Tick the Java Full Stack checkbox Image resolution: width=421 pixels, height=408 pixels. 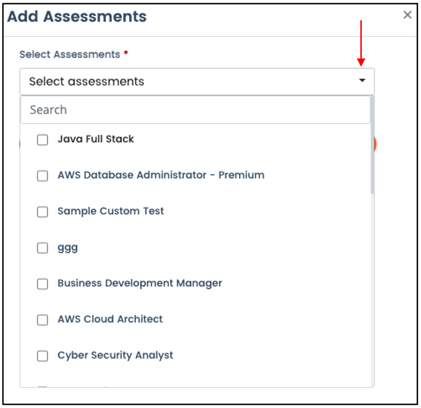pos(42,140)
